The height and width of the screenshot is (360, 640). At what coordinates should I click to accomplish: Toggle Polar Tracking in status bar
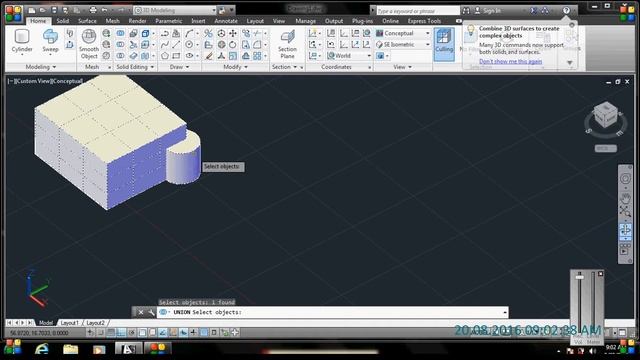[131, 333]
